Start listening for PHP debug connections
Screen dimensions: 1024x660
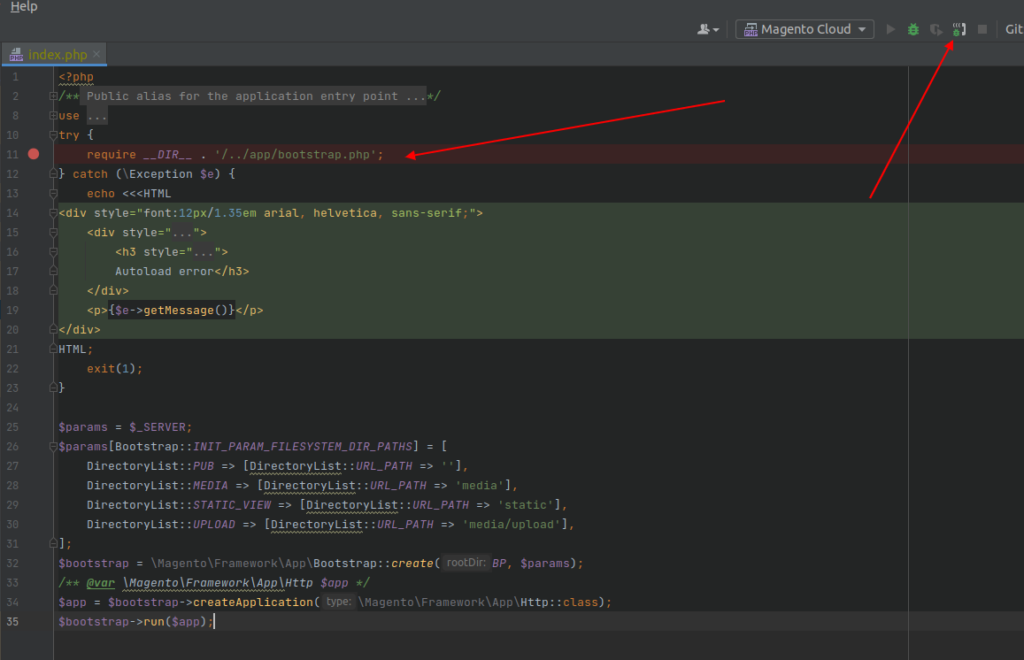959,30
